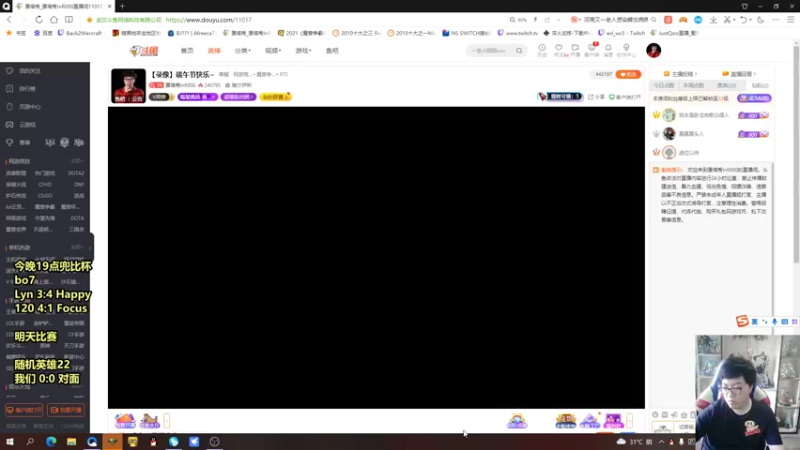Open the 鱼吧 nav item
The image size is (800, 450).
coord(332,51)
